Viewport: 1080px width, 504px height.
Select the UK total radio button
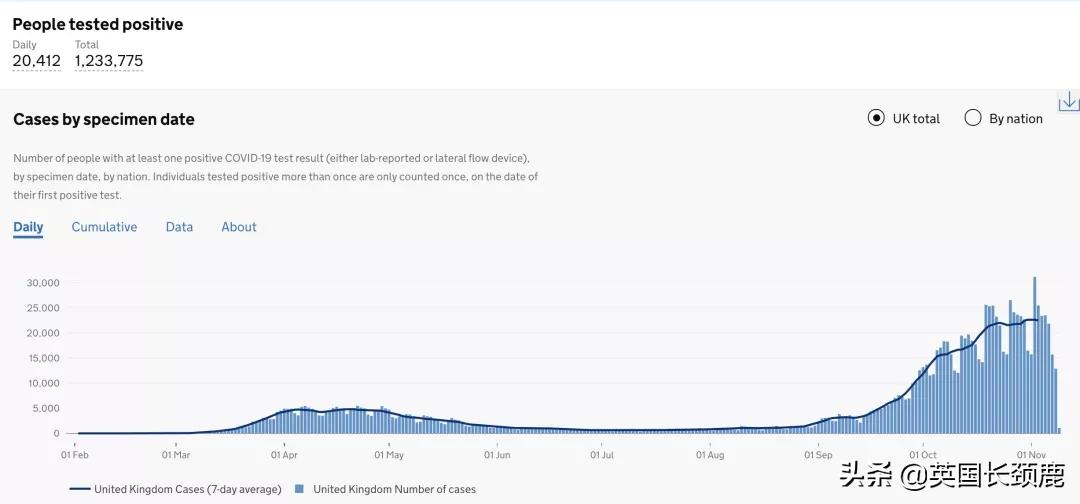pos(876,118)
